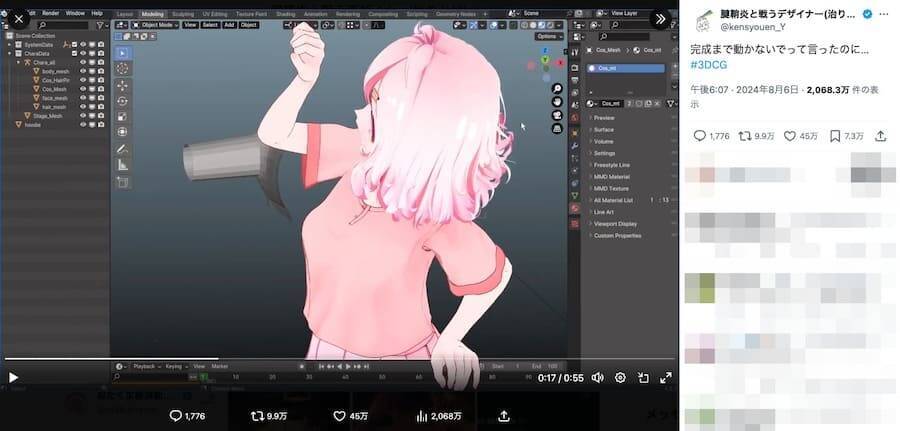This screenshot has width=900, height=431.
Task: Click the sidebar repost icon showing 9.9万
Action: point(744,136)
